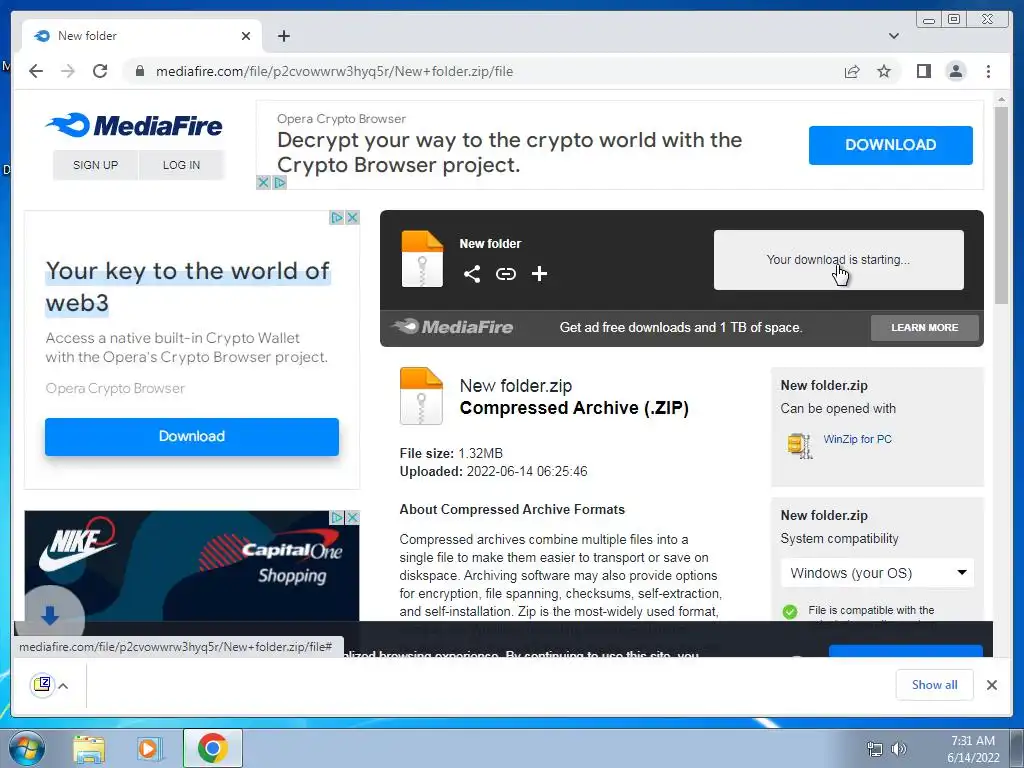Open the Chrome side panel icon
This screenshot has width=1024, height=768.
[923, 71]
